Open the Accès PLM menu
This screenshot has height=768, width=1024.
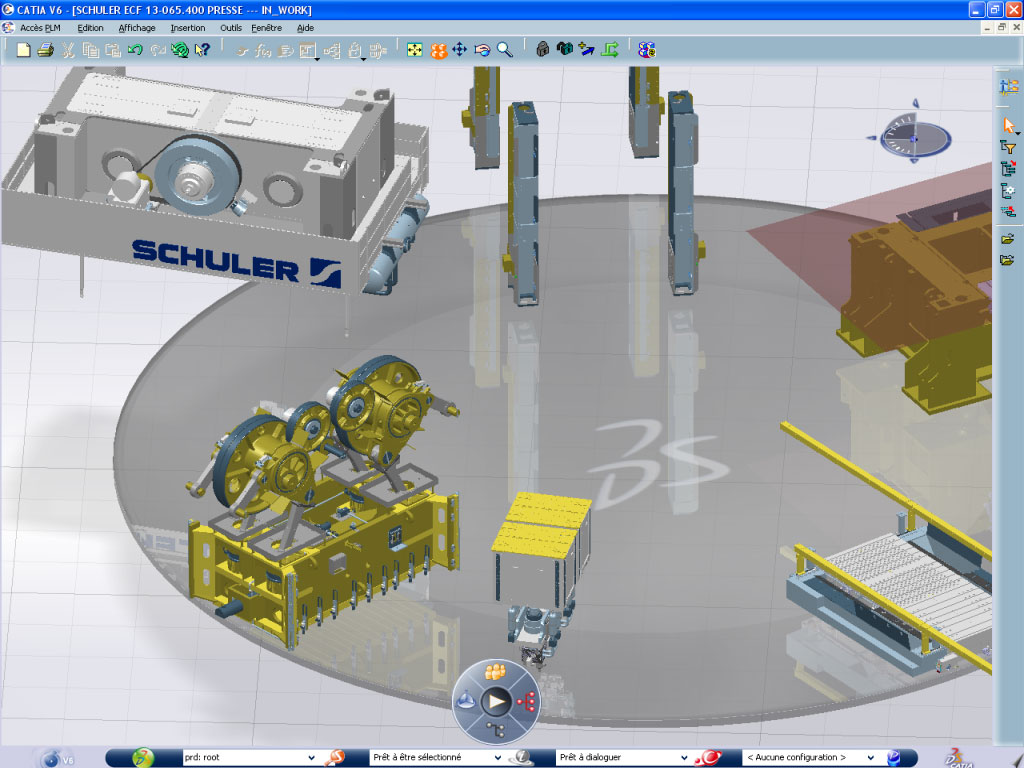point(39,28)
